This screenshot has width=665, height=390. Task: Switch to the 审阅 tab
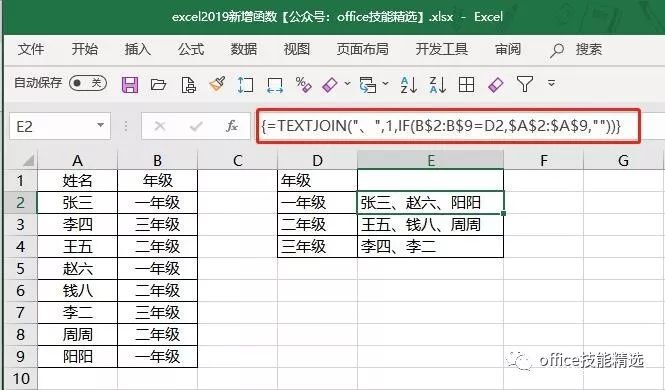[508, 49]
